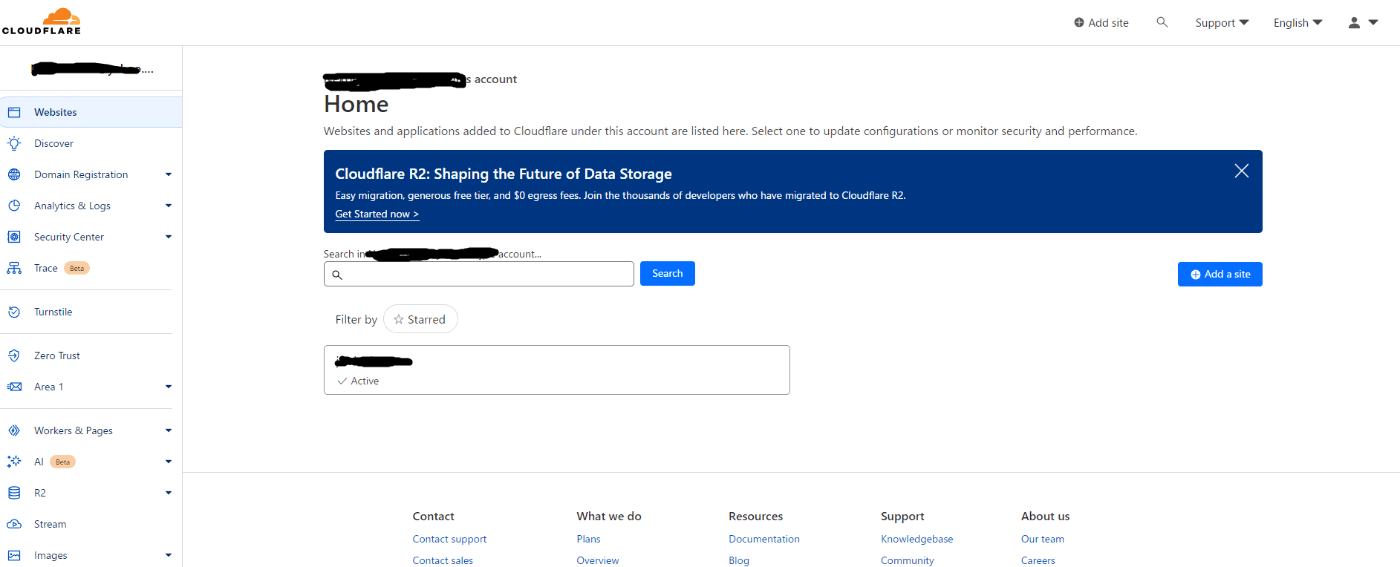The height and width of the screenshot is (567, 1400).
Task: Click Add site in top bar
Action: (x=1101, y=22)
